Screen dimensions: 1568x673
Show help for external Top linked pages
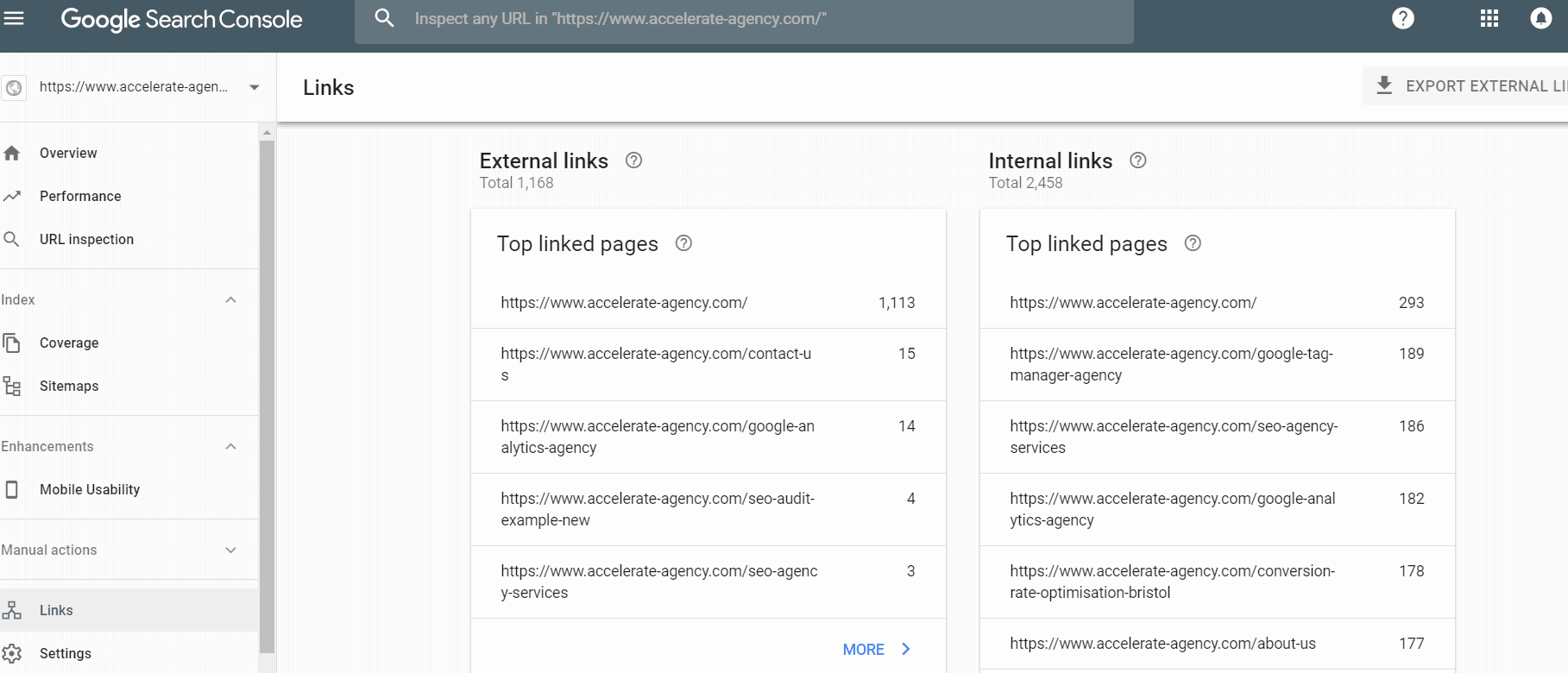point(683,243)
